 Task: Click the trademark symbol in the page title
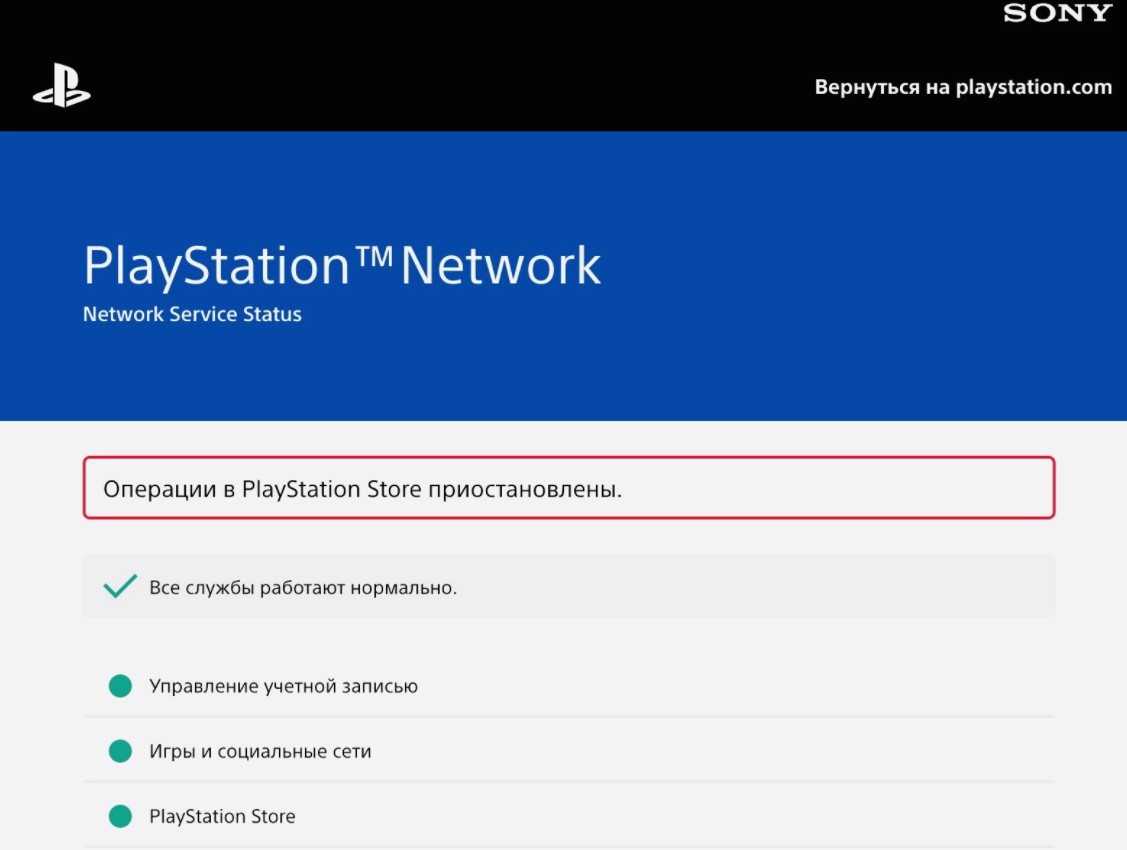coord(375,256)
